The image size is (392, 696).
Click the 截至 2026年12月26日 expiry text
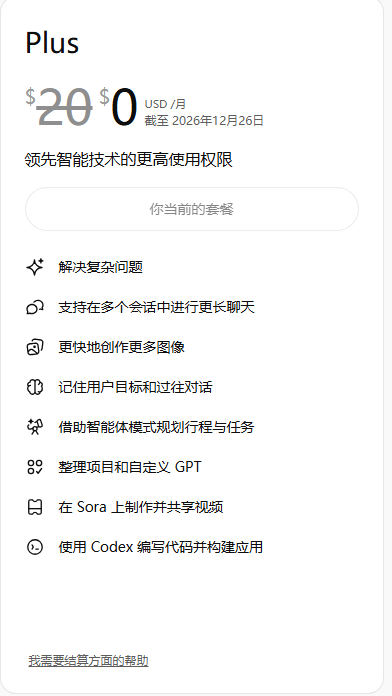[x=204, y=120]
